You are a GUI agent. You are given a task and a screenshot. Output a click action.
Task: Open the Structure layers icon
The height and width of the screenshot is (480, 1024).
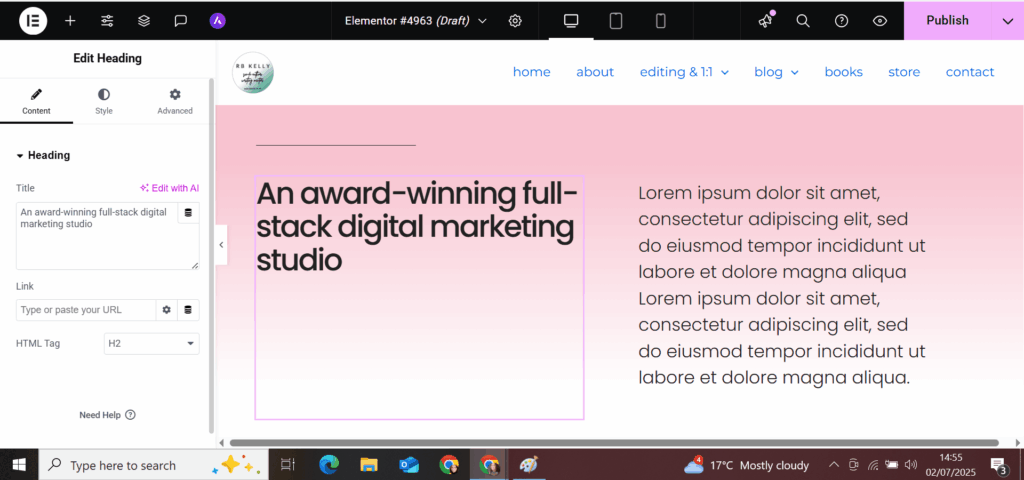(144, 21)
